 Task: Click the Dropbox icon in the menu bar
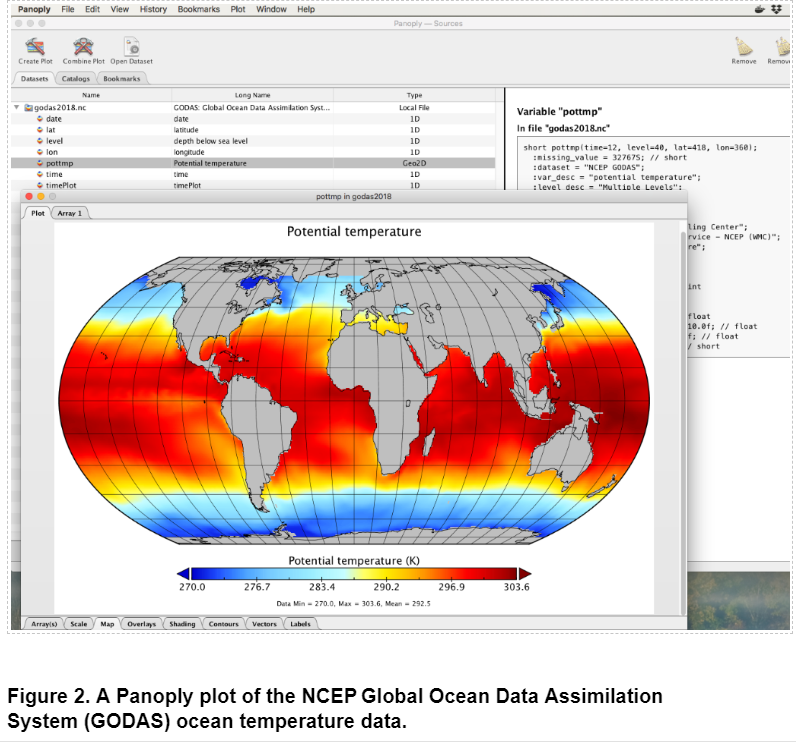[776, 9]
